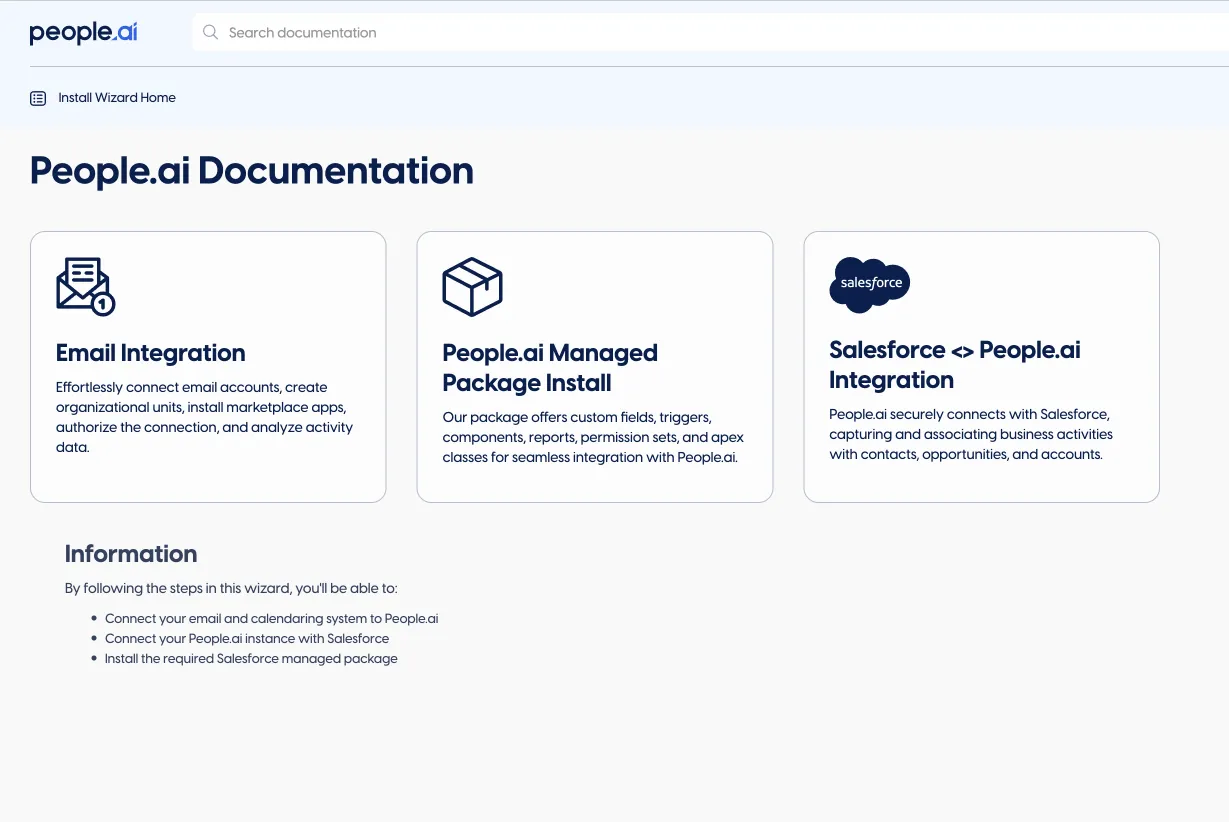Click the Salesforce cloud logo
Image resolution: width=1229 pixels, height=822 pixels.
tap(870, 284)
